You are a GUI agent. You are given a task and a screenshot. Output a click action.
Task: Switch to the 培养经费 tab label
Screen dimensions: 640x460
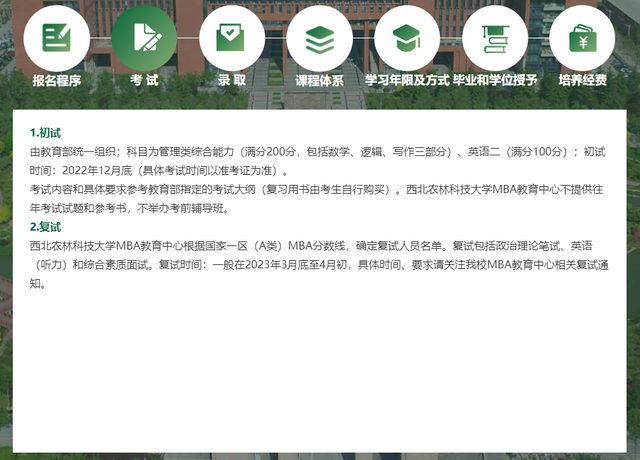coord(582,80)
